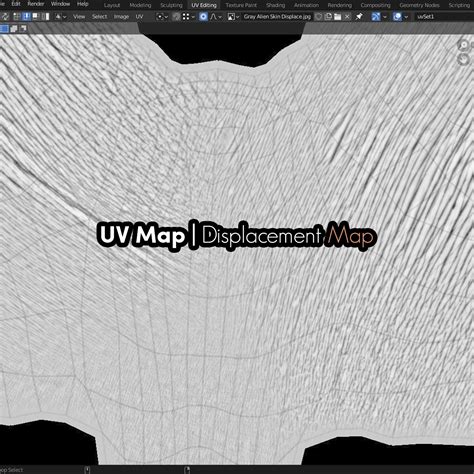This screenshot has width=474, height=474.
Task: Open the Shading workspace tab
Action: (x=275, y=5)
